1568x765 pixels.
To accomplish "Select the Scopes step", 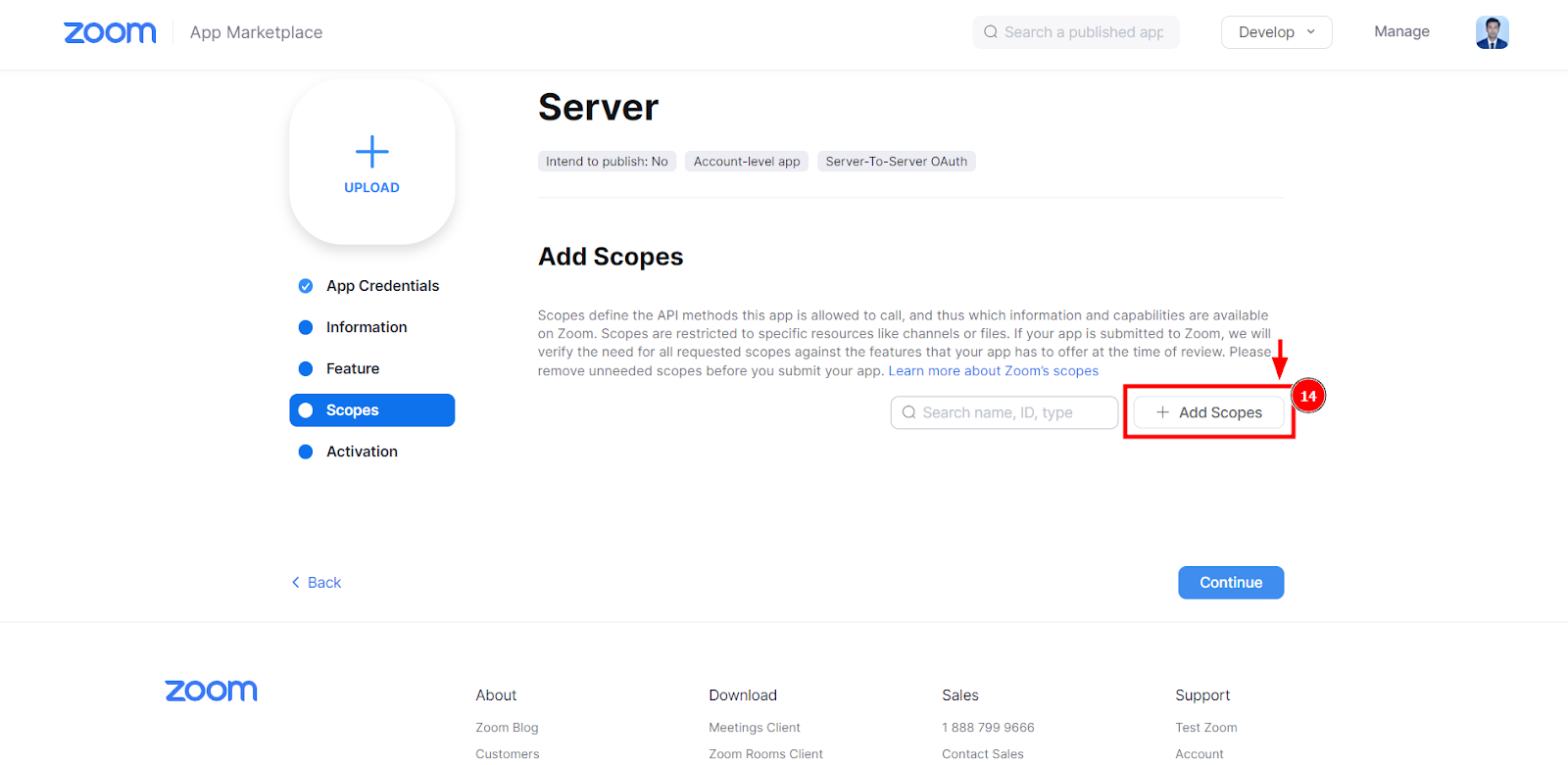I will pyautogui.click(x=372, y=410).
